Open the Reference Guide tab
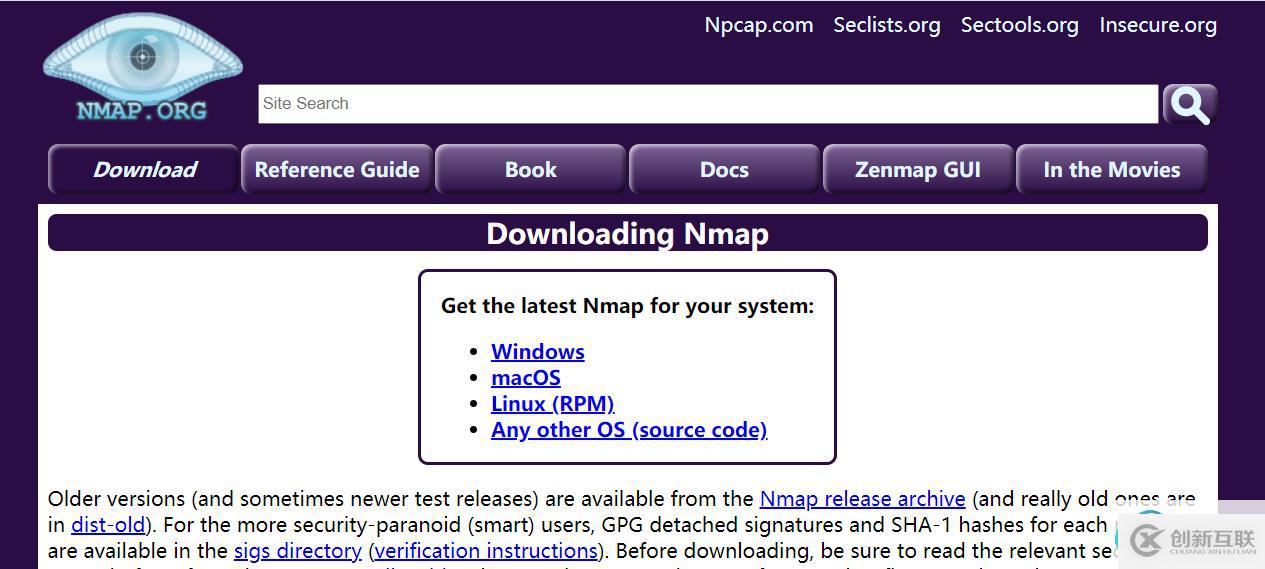Screen dimensions: 1265x569 click(x=337, y=169)
